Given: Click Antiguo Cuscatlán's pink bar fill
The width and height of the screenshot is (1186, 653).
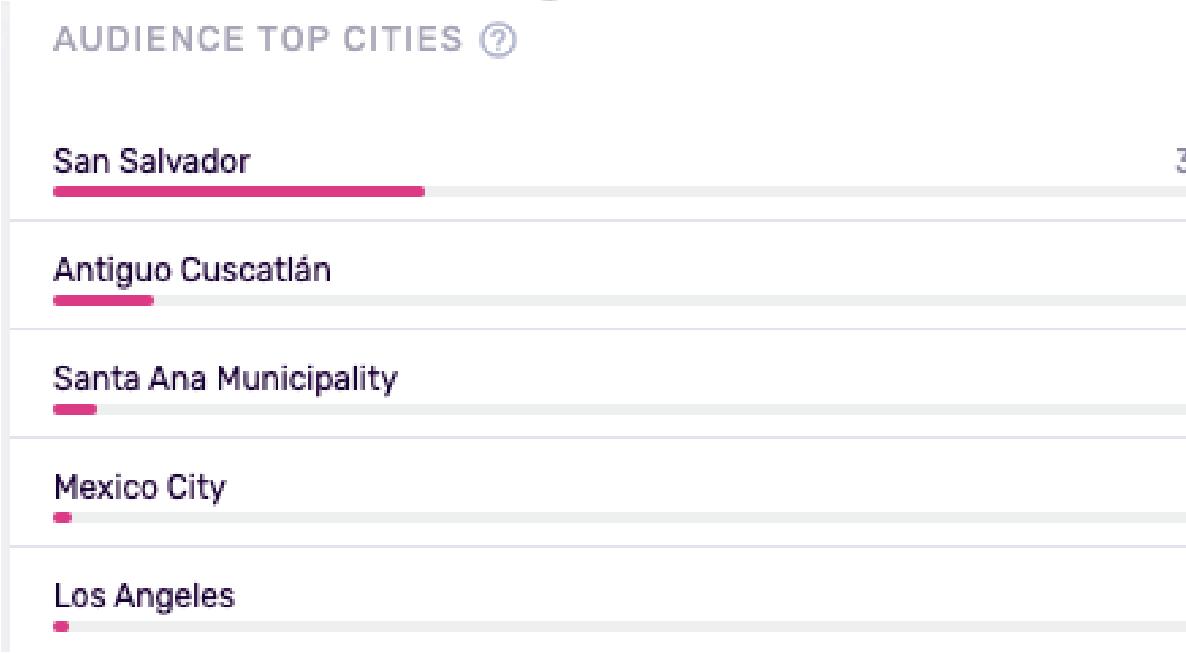Looking at the screenshot, I should click(x=103, y=300).
